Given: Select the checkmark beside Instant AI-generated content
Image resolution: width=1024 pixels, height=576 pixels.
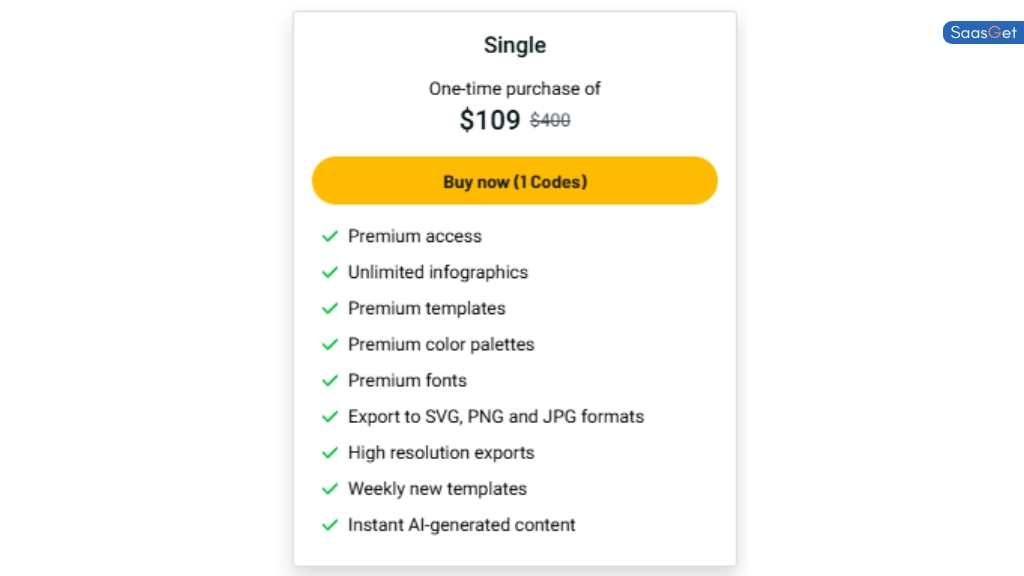Looking at the screenshot, I should [x=330, y=524].
